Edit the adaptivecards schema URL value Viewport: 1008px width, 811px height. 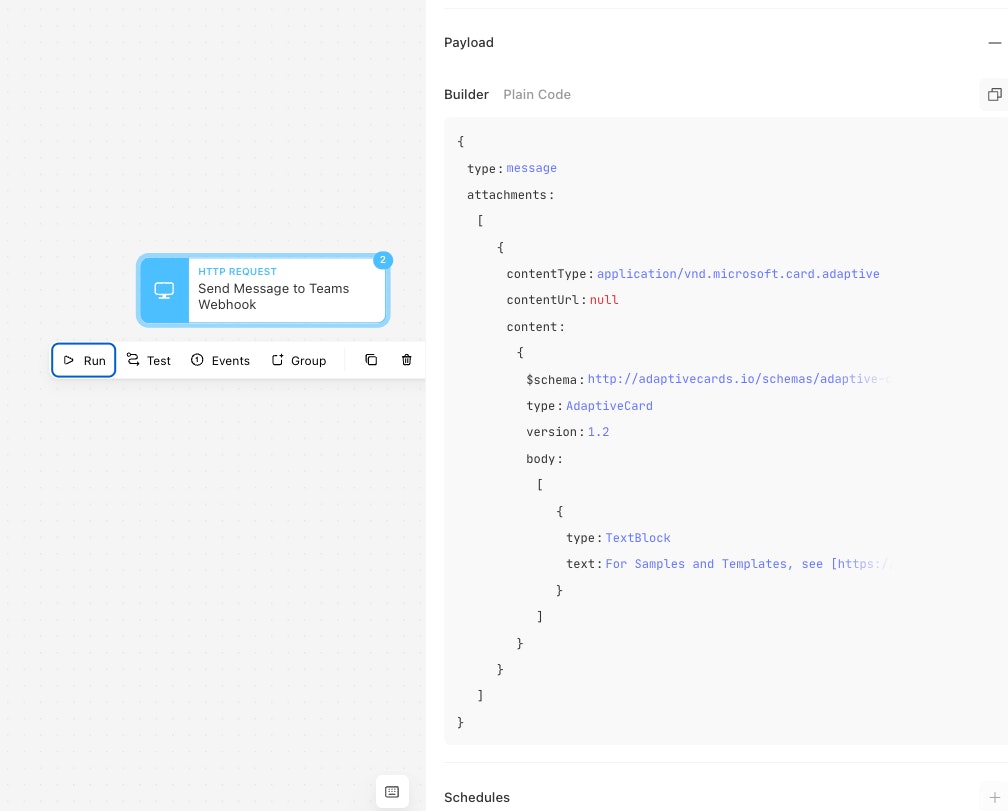(x=739, y=379)
